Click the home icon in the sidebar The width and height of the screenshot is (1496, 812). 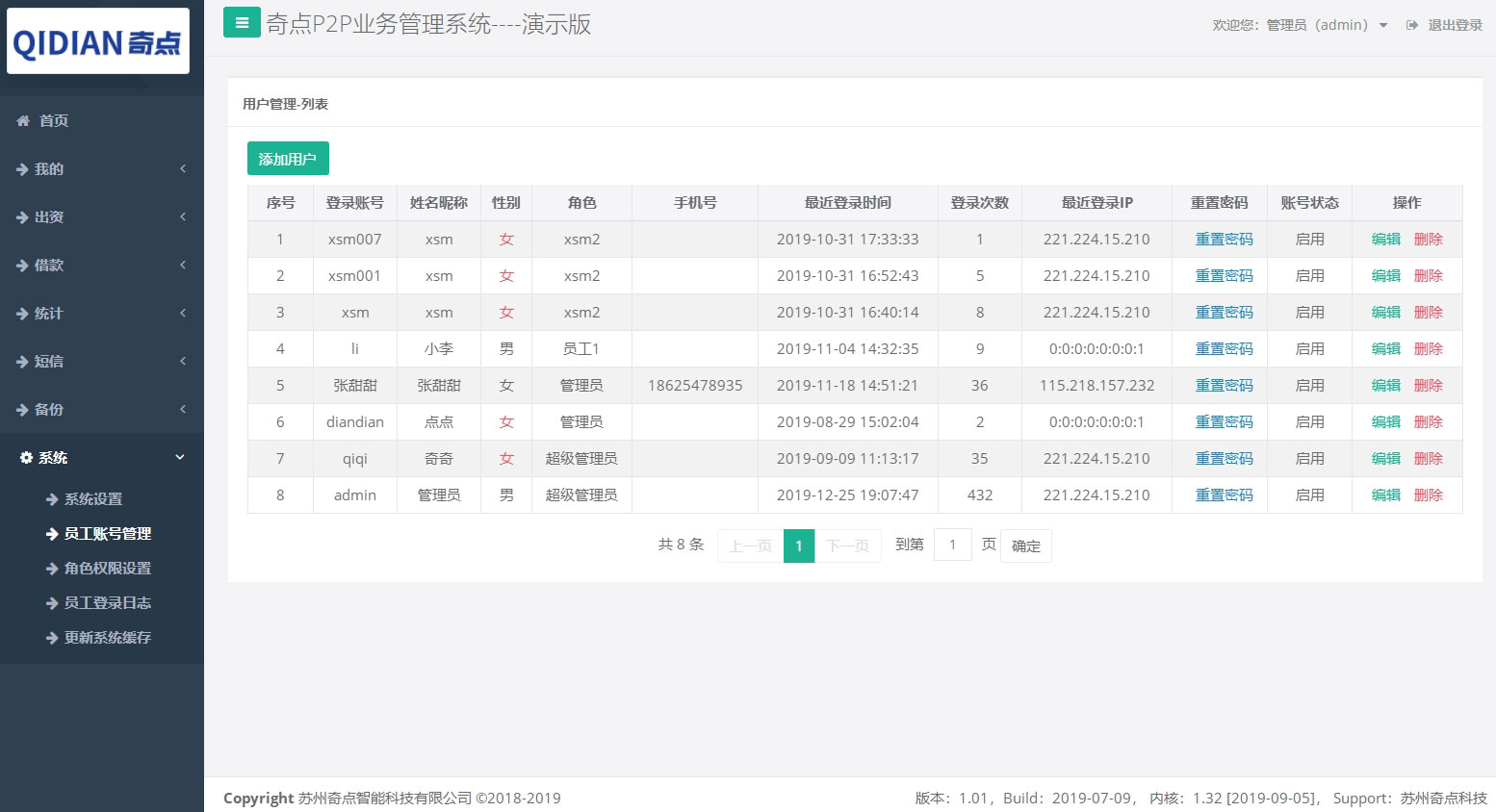coord(22,120)
